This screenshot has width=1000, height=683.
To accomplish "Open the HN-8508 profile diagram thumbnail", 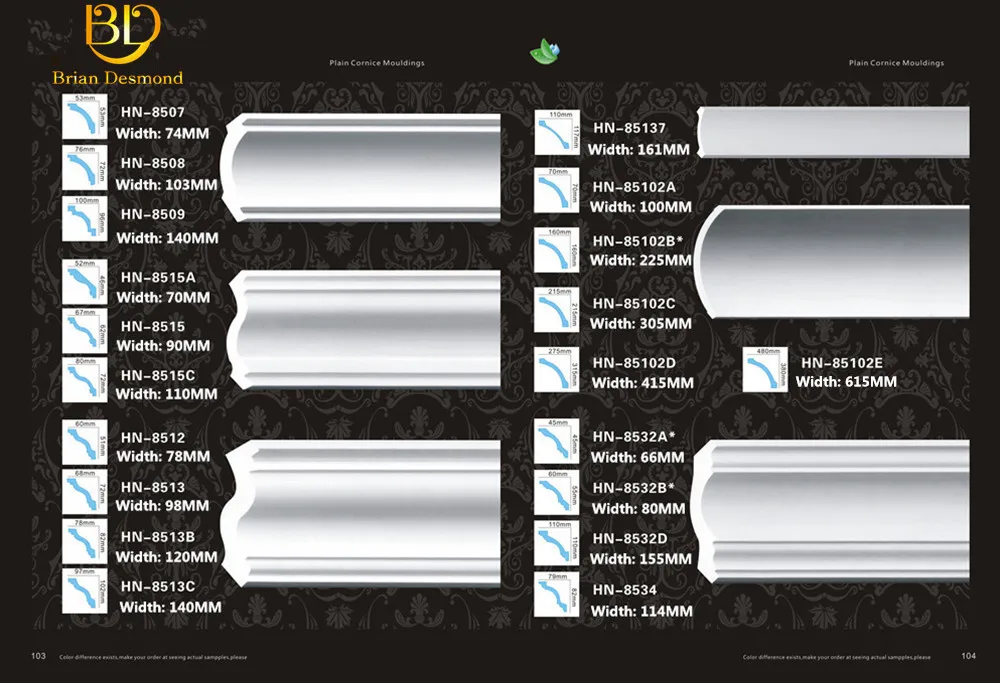I will click(x=85, y=167).
